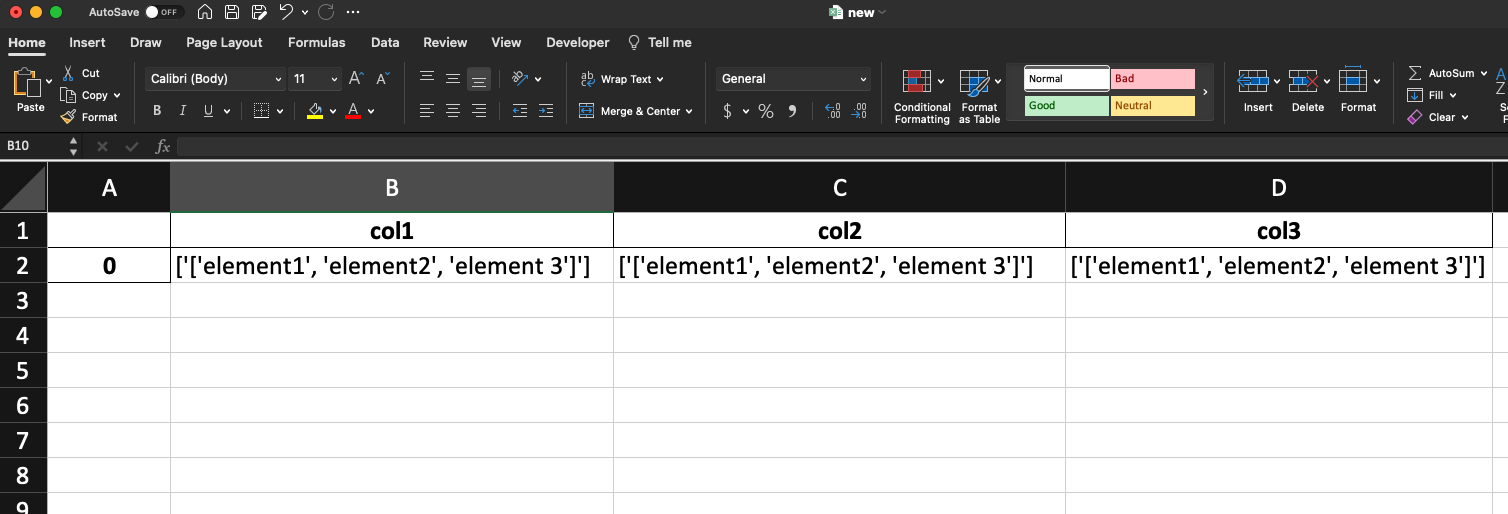
Task: Click the Increase Decimal icon
Action: pos(832,111)
